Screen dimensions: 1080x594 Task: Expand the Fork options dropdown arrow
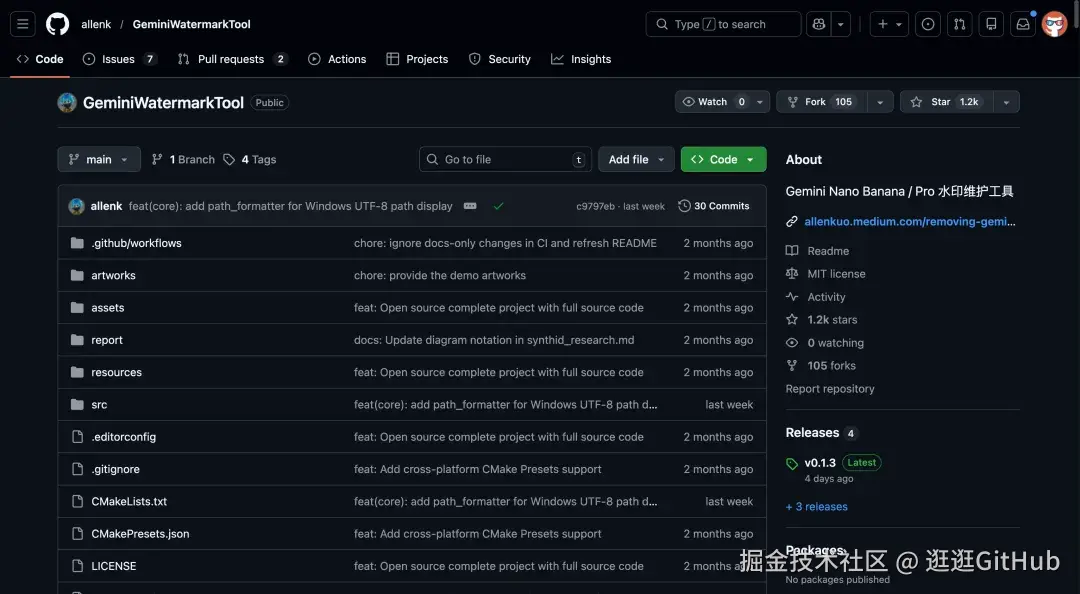click(880, 102)
